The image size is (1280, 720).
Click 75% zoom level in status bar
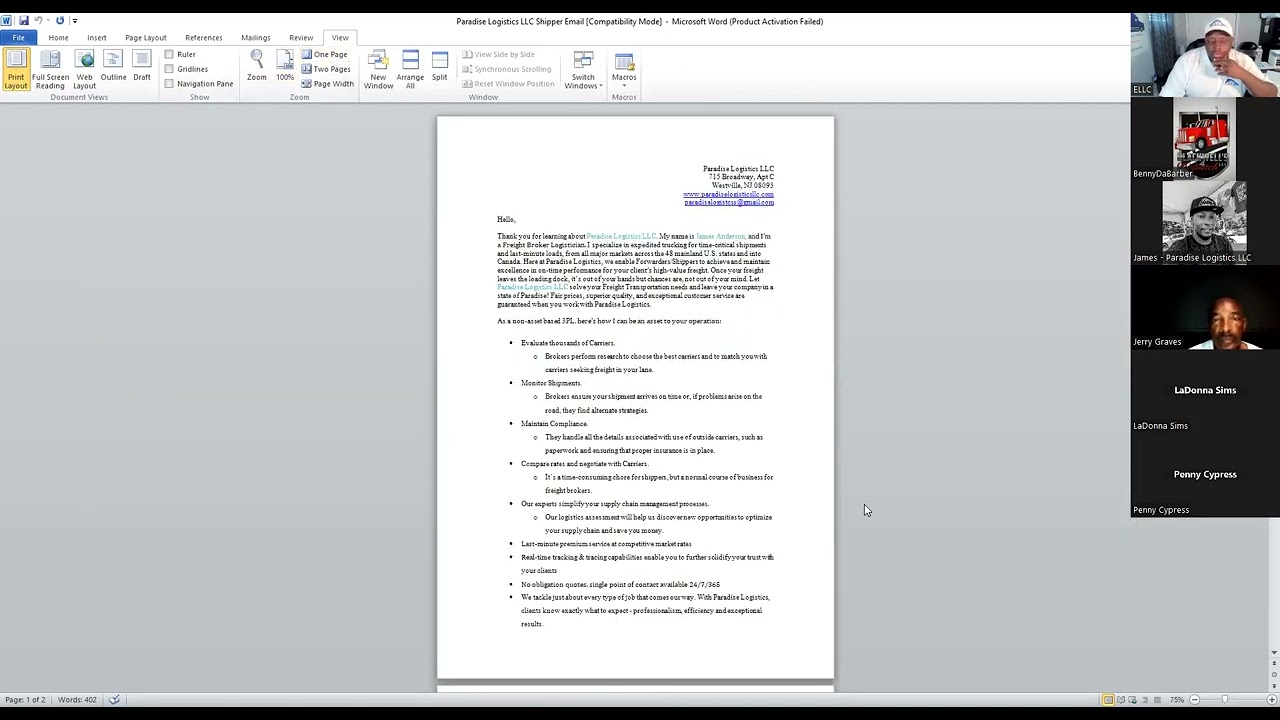coord(1178,699)
